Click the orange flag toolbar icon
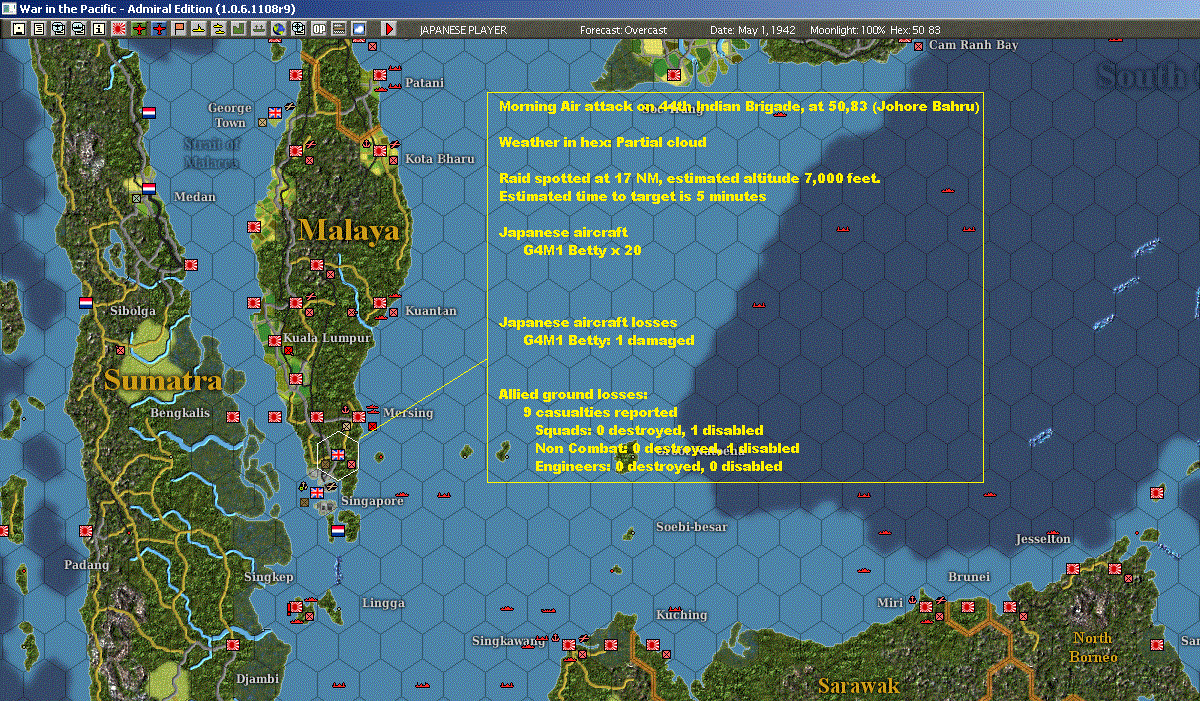Viewport: 1200px width, 701px height. coord(180,29)
